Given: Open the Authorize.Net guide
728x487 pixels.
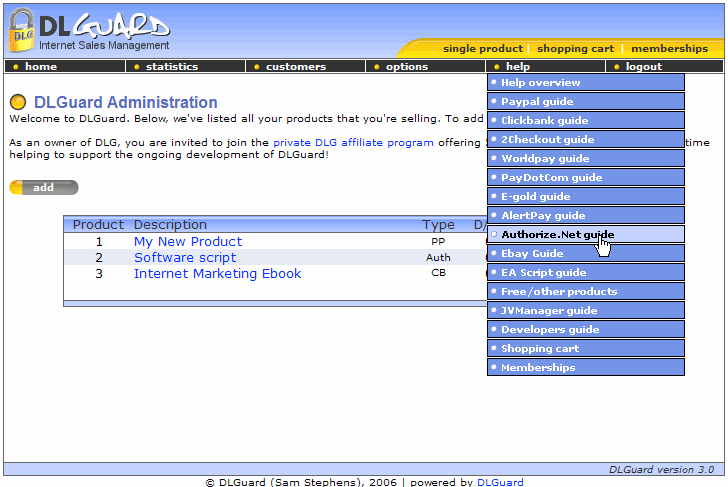Looking at the screenshot, I should (586, 235).
